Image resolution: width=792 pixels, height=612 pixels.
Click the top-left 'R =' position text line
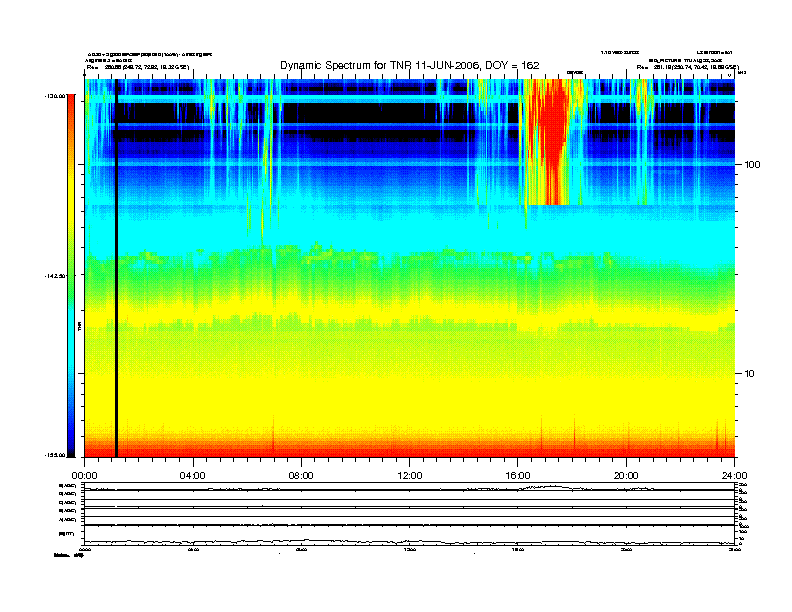[138, 67]
